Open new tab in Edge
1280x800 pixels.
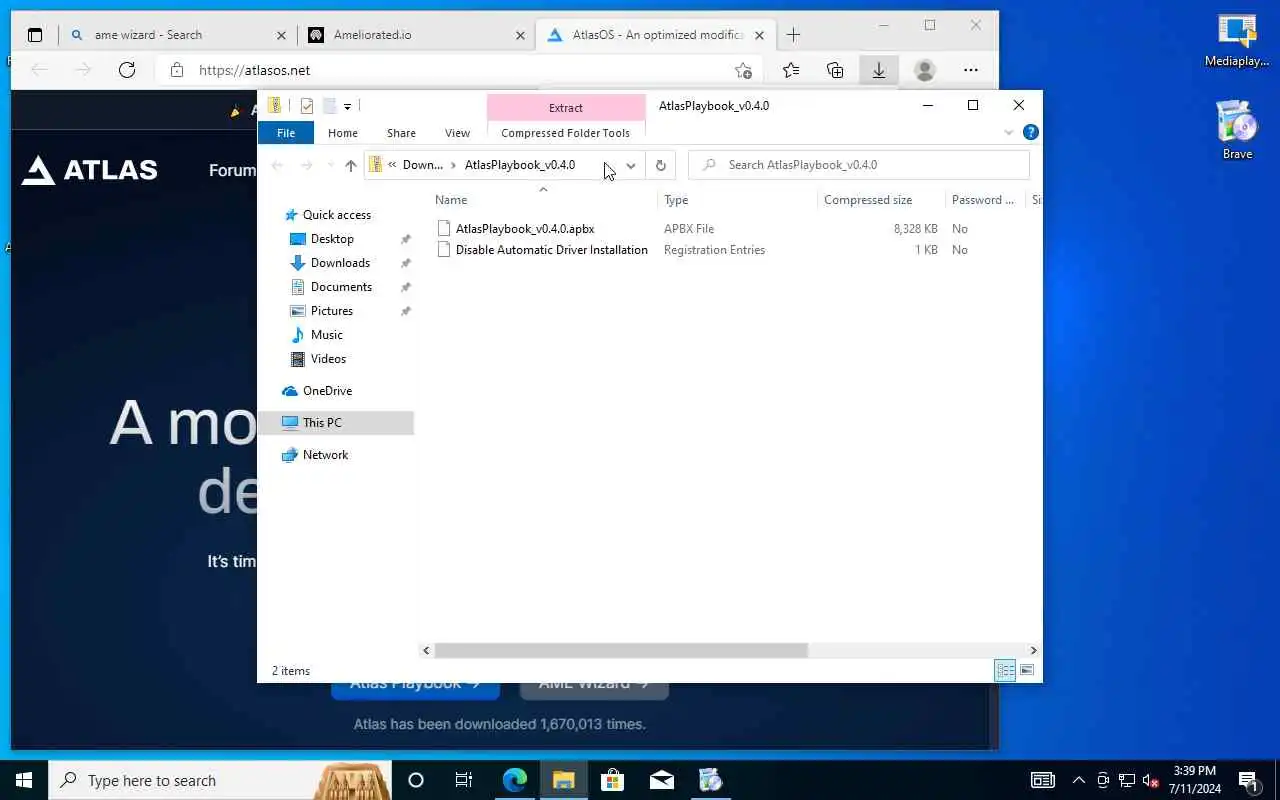(793, 35)
